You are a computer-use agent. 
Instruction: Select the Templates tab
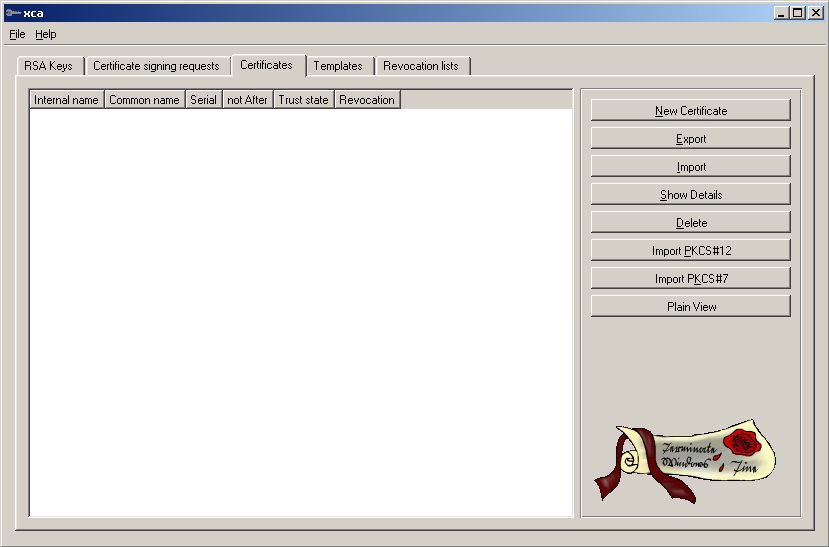(x=338, y=66)
